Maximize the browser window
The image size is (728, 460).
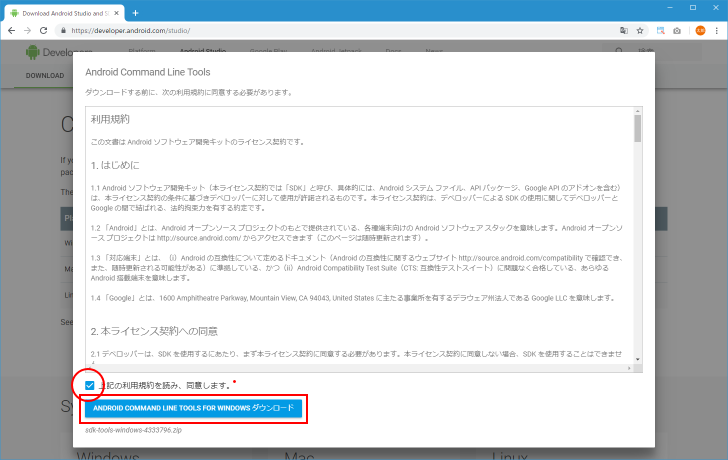[x=693, y=7]
